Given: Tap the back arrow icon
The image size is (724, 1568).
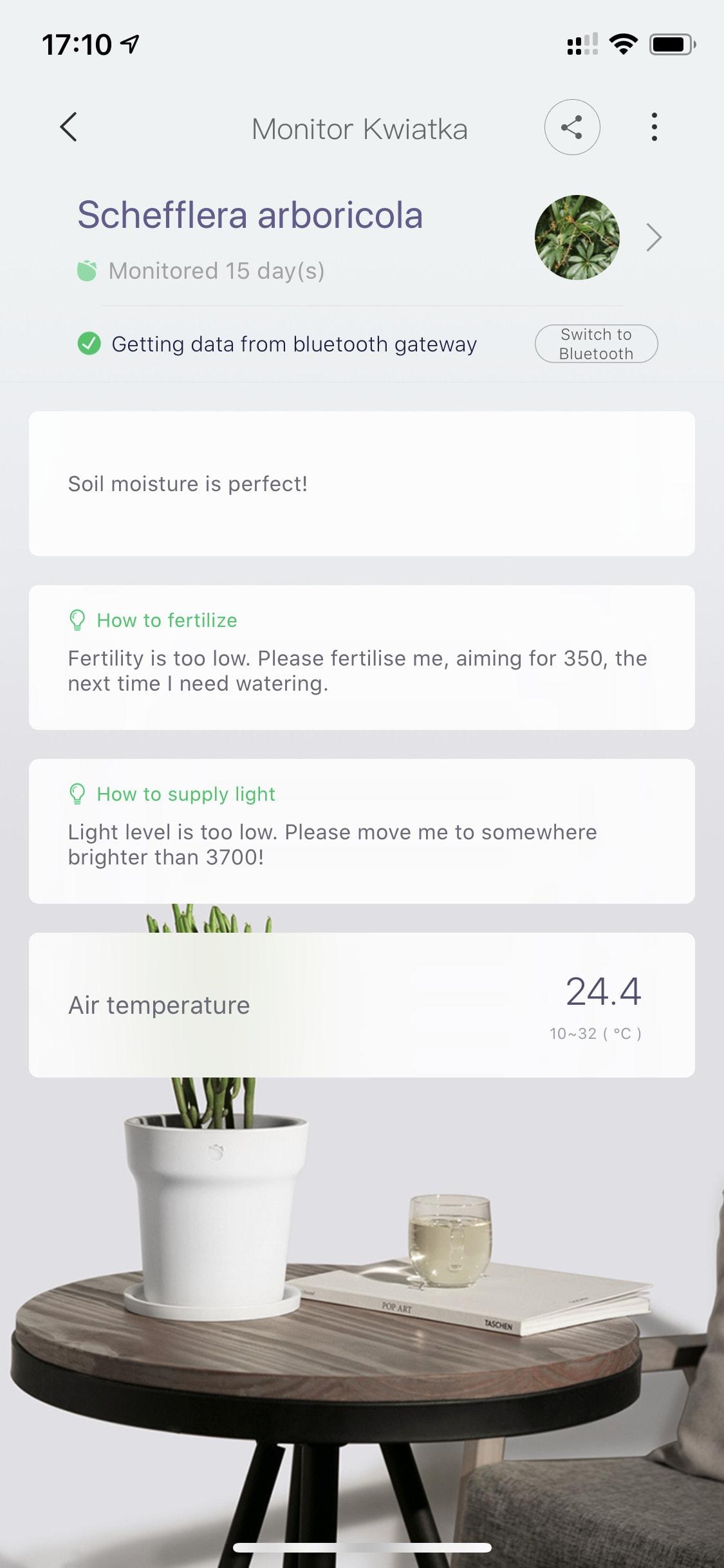Looking at the screenshot, I should [x=69, y=127].
